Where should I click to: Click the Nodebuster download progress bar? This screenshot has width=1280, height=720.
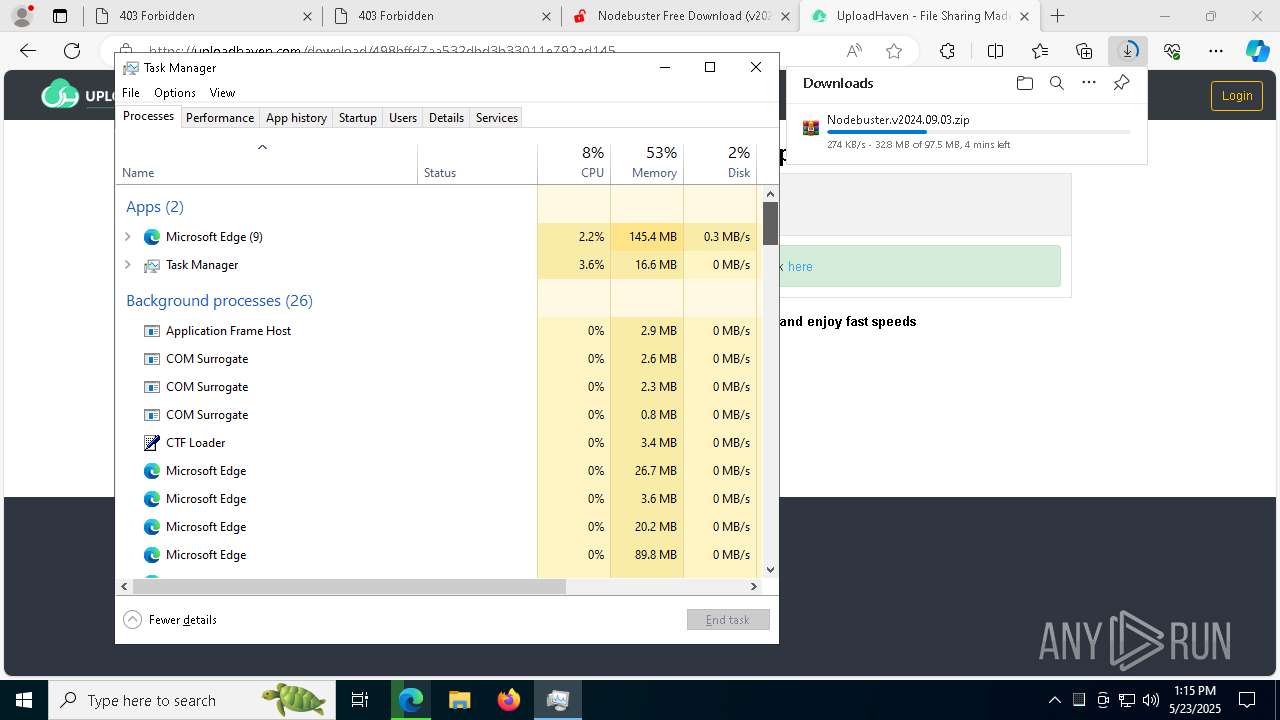(979, 132)
